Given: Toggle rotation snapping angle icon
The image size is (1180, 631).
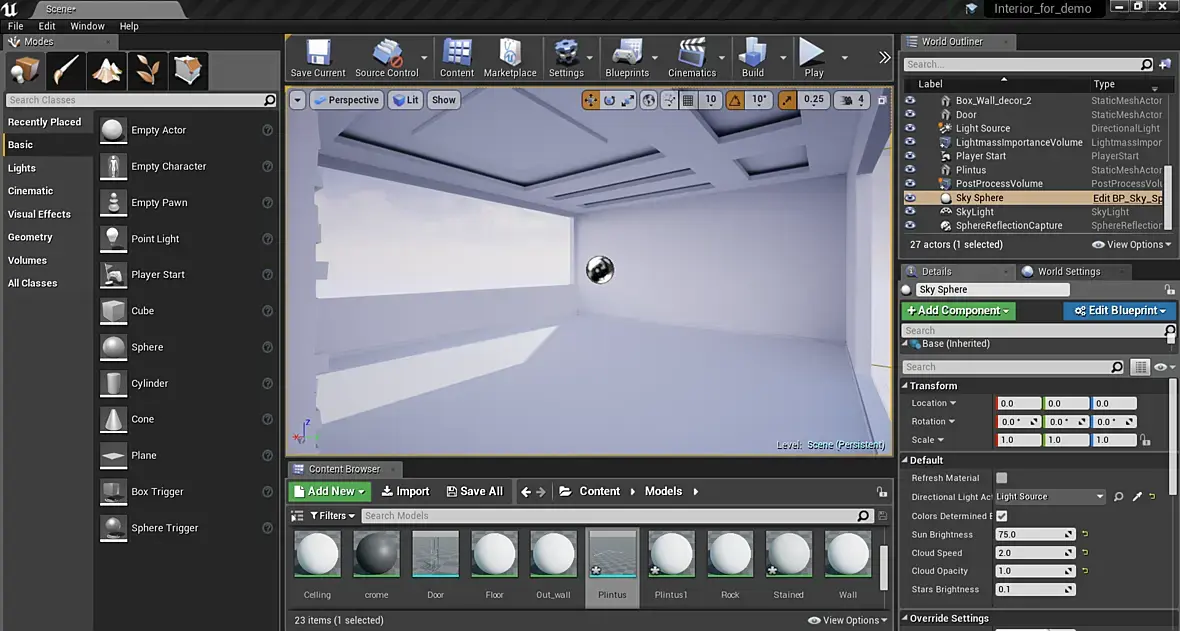Looking at the screenshot, I should pos(735,100).
